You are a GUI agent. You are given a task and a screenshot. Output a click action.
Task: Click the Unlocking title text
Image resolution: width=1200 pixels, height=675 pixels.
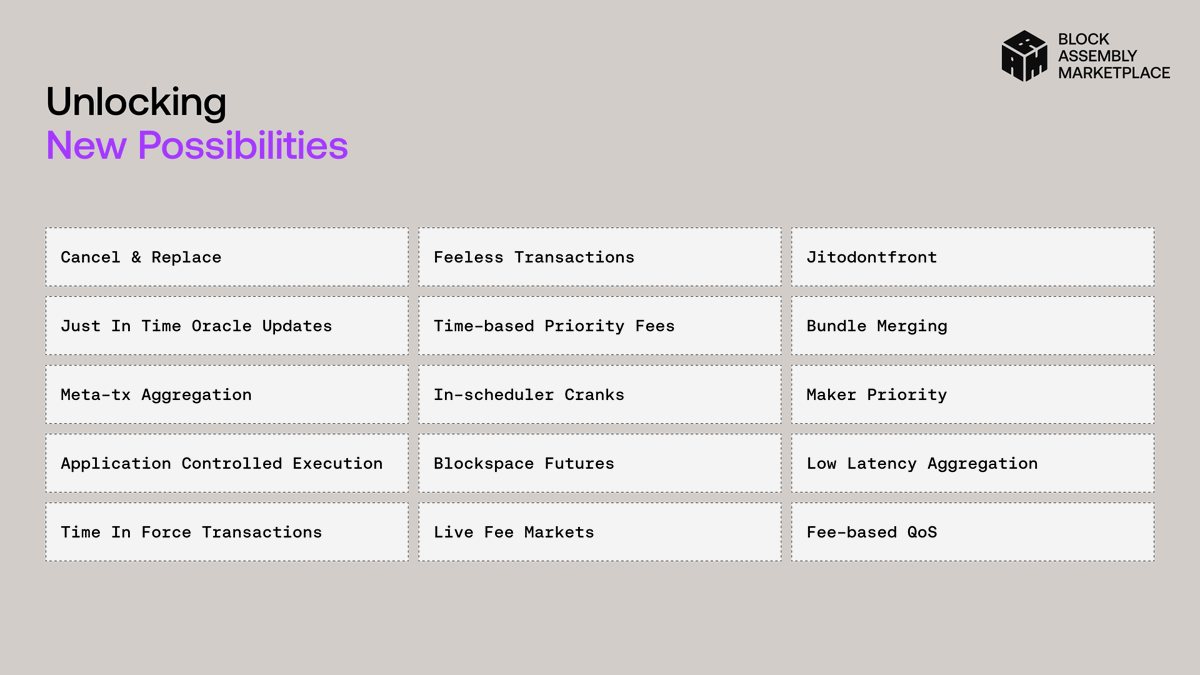(136, 103)
